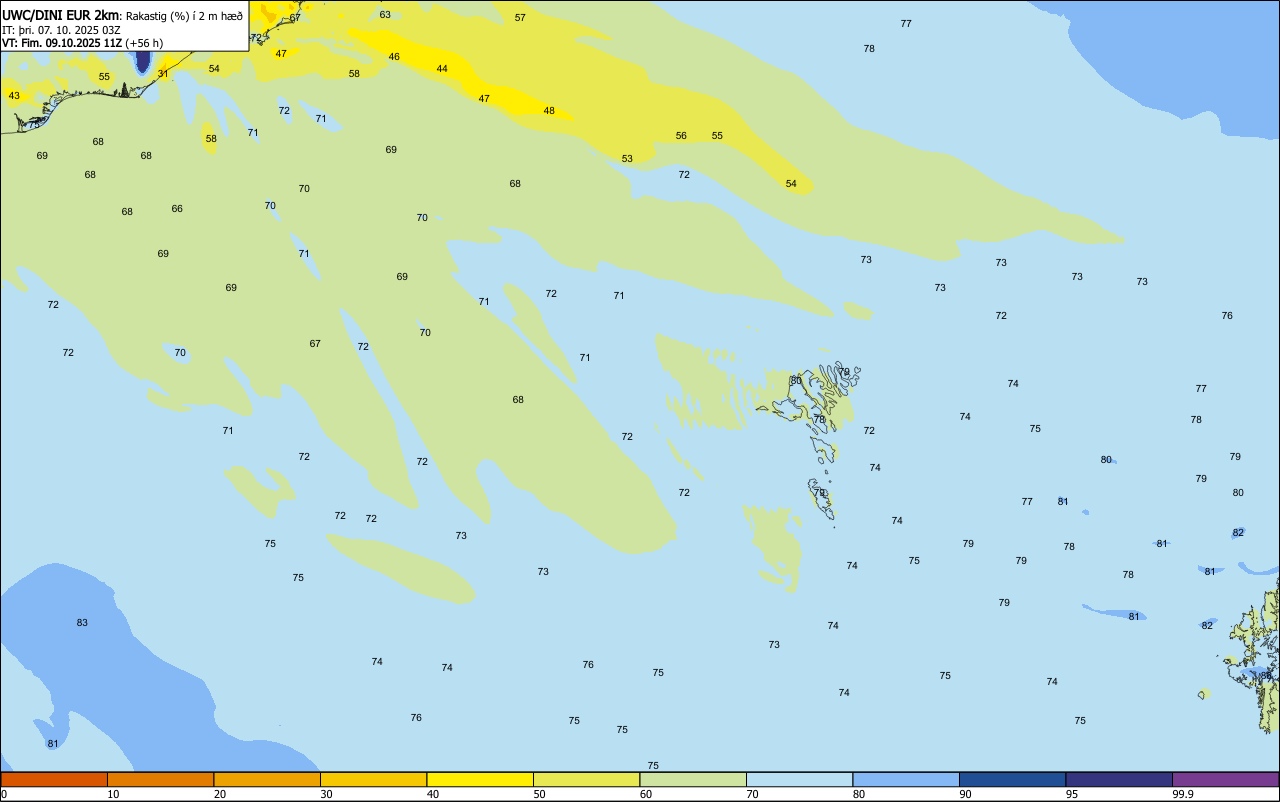The image size is (1280, 802).
Task: Click the 90–95 dark blue legend swatch
Action: pos(1012,779)
